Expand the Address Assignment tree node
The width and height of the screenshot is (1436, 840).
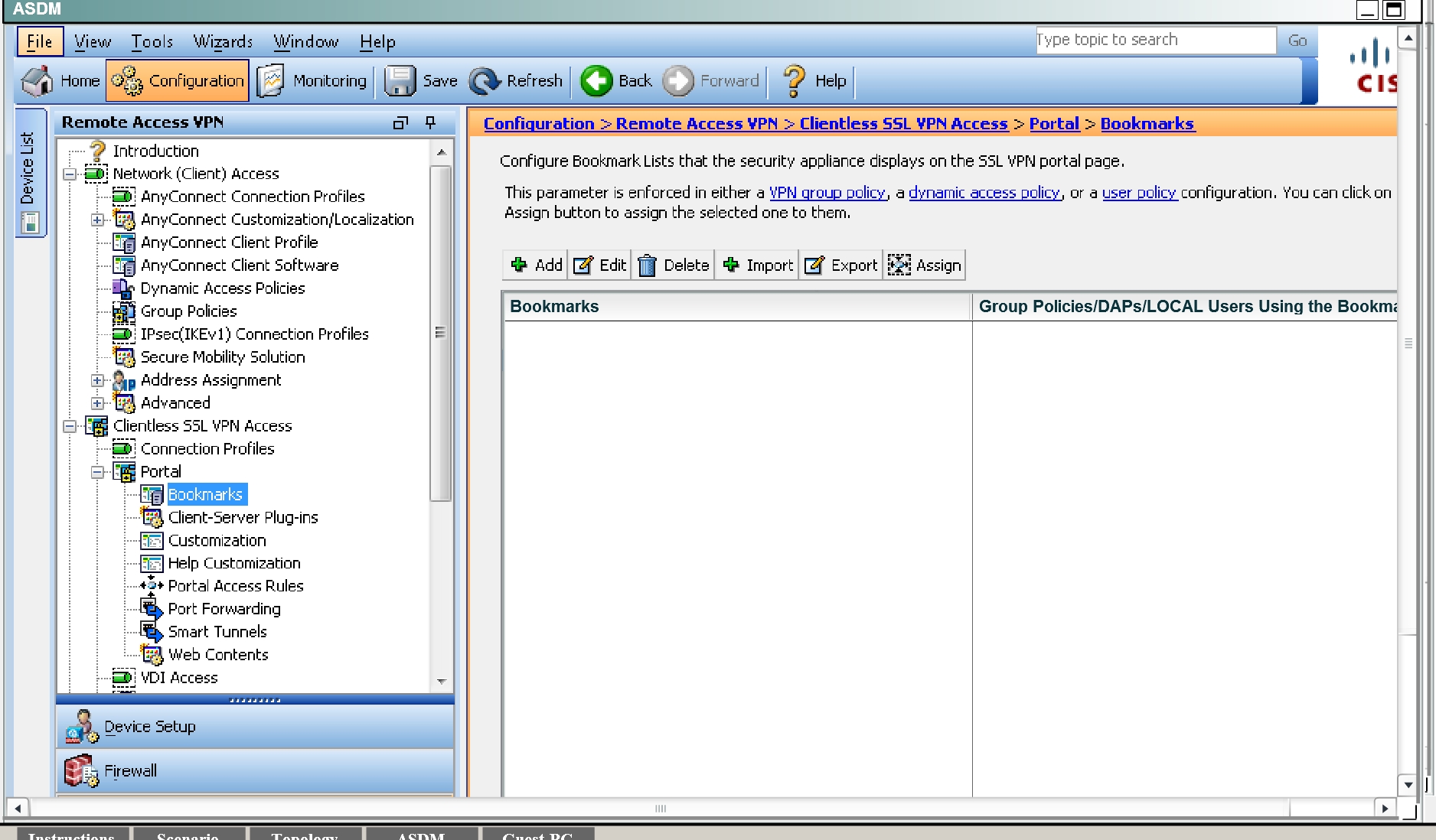point(97,380)
